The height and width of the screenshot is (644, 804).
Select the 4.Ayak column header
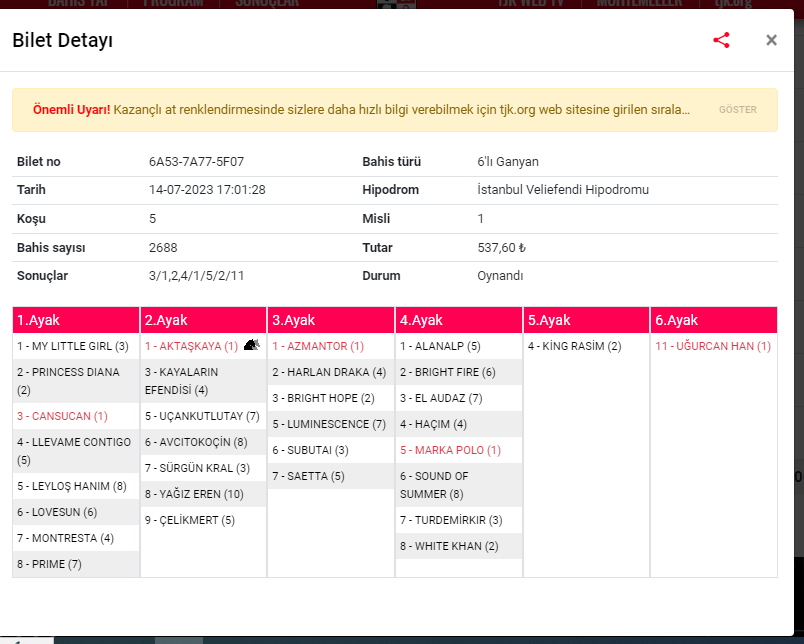tap(459, 320)
